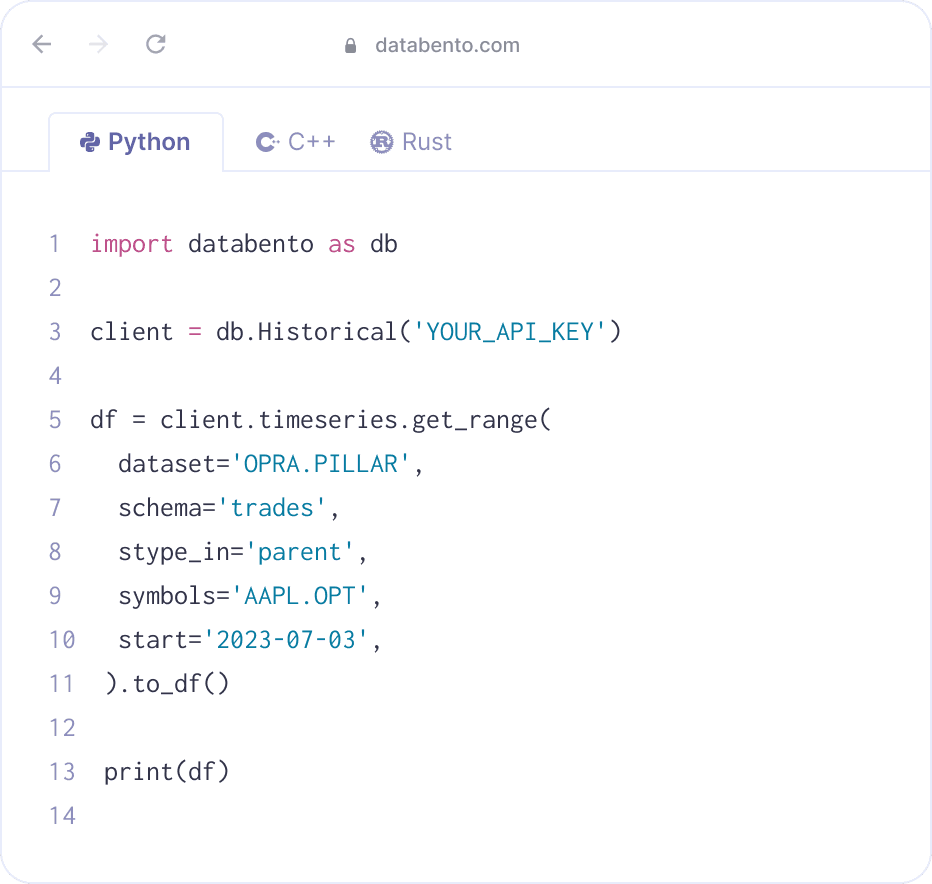
Task: Click 'databento' in the import statement
Action: point(251,244)
